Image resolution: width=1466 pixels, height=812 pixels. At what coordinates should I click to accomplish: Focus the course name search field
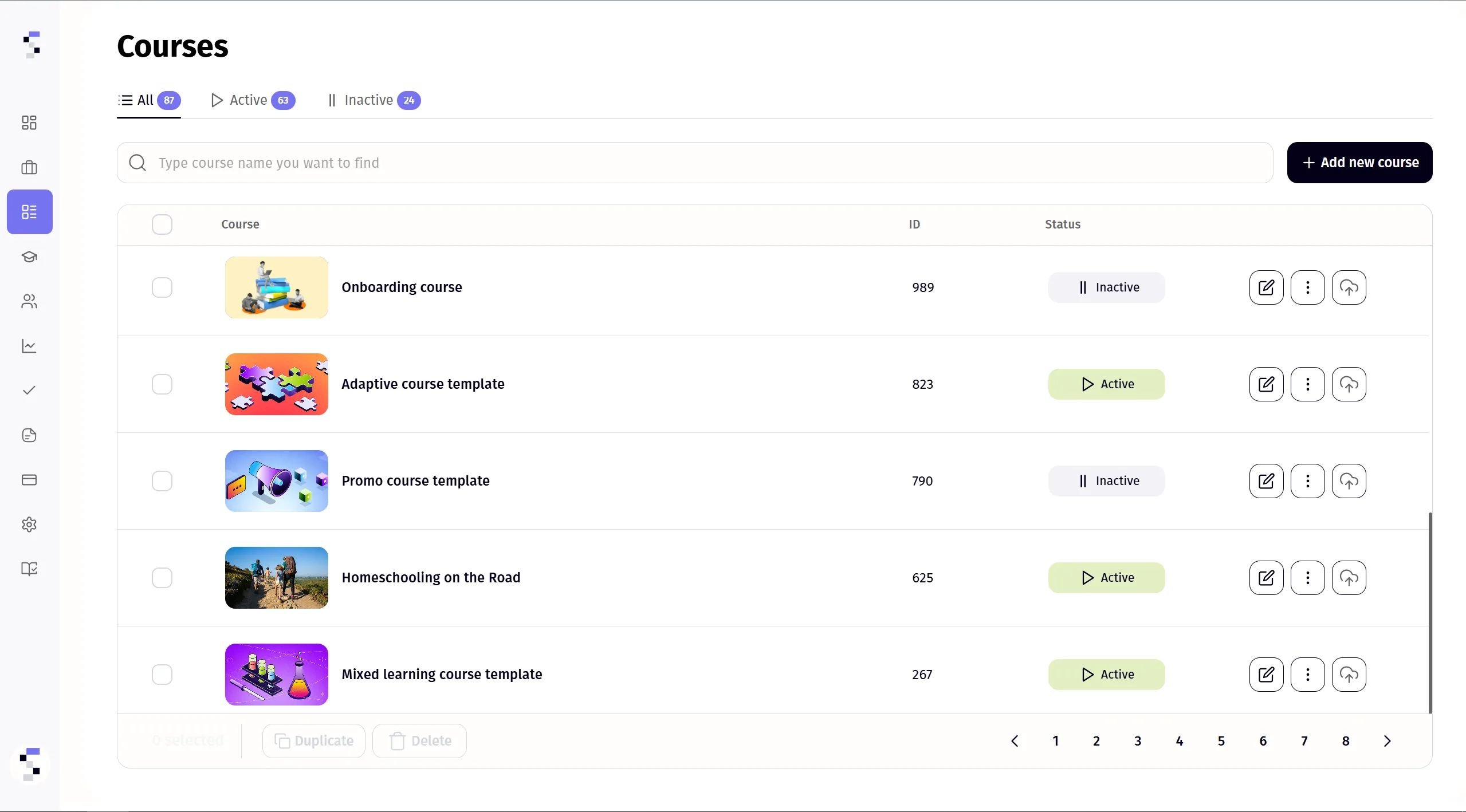point(695,163)
